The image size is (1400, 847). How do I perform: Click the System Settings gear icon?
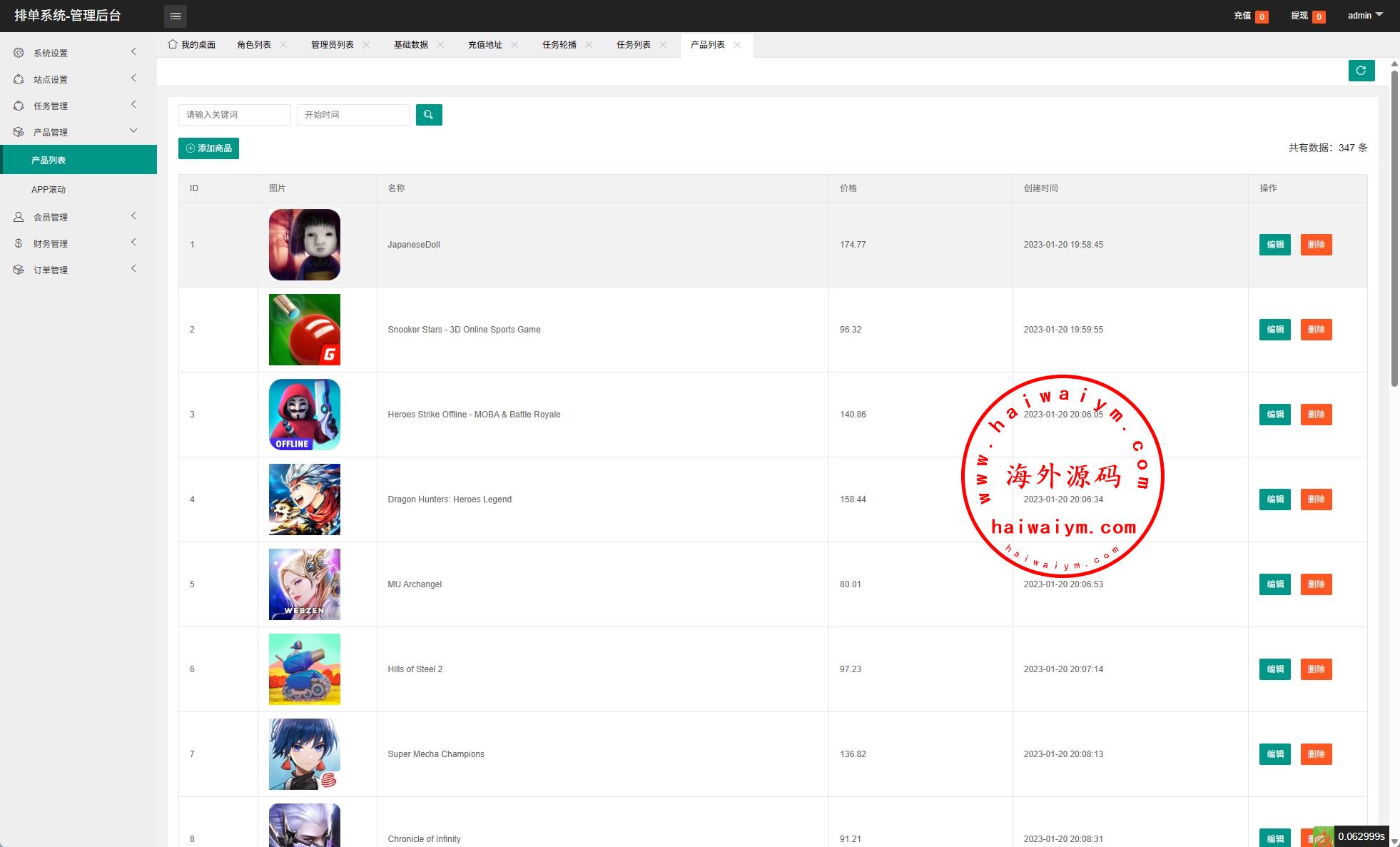(x=19, y=53)
